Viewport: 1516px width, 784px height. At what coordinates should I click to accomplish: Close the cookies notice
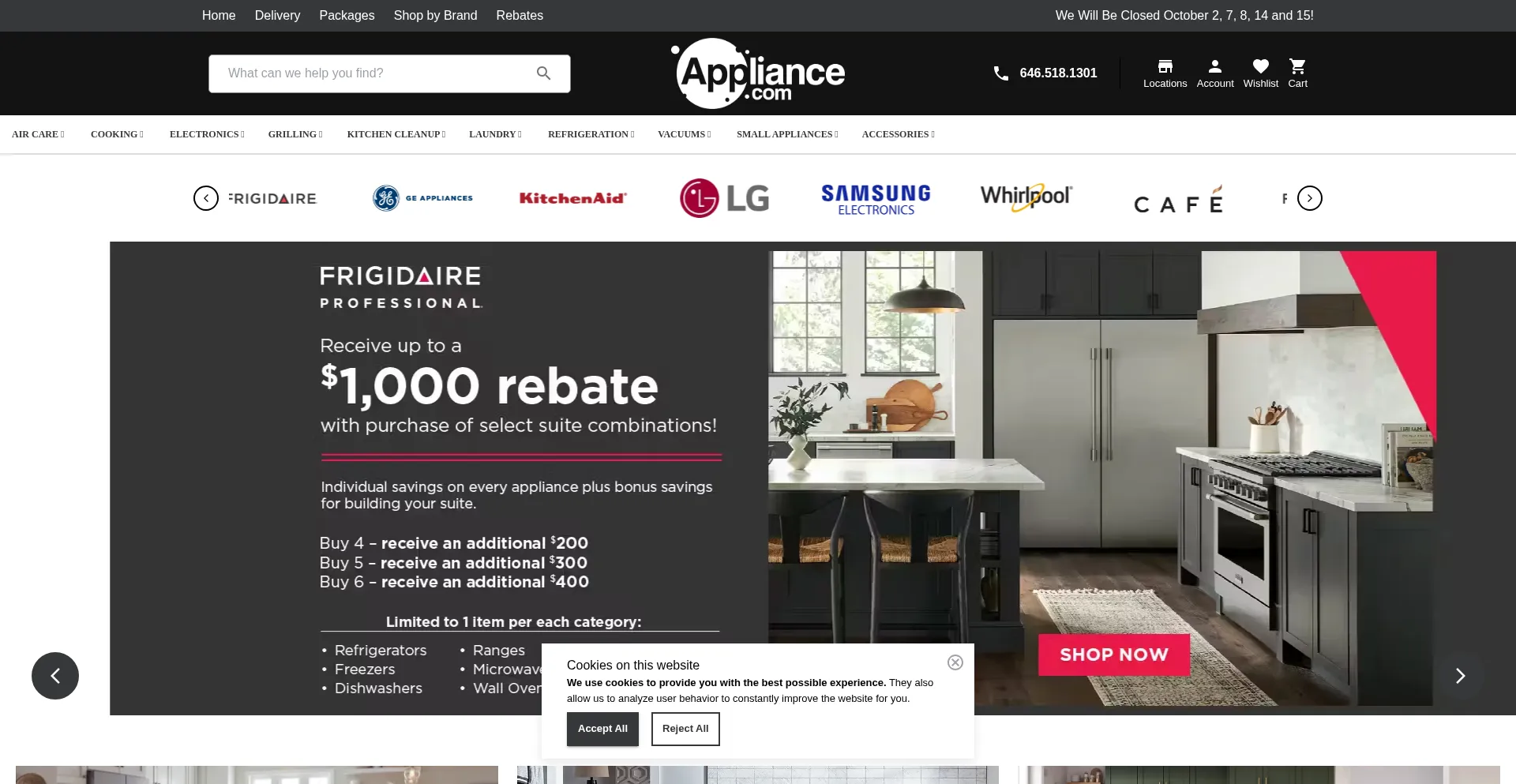point(955,662)
